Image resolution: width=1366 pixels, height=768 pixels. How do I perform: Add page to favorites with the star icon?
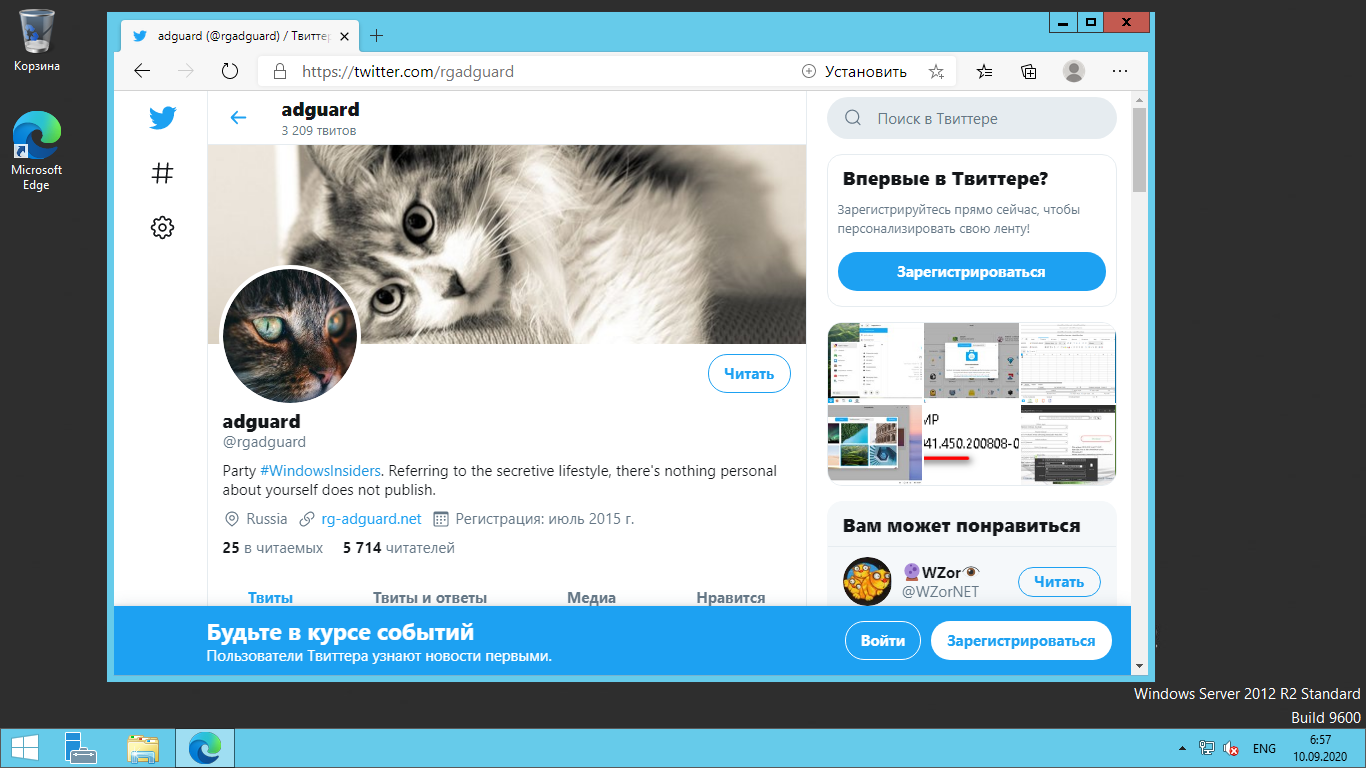tap(936, 72)
